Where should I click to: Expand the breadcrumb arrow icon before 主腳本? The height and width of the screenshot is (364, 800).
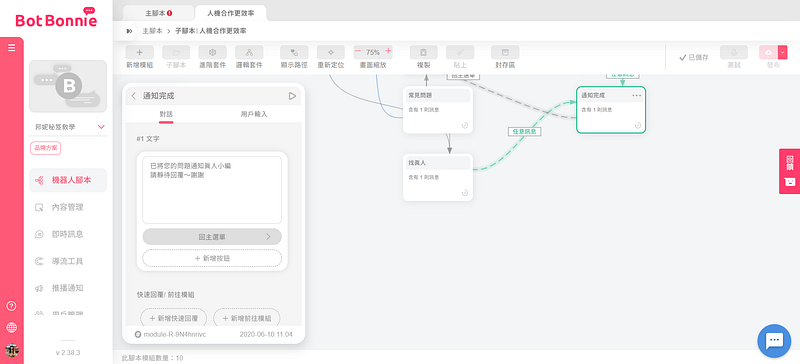[x=130, y=31]
